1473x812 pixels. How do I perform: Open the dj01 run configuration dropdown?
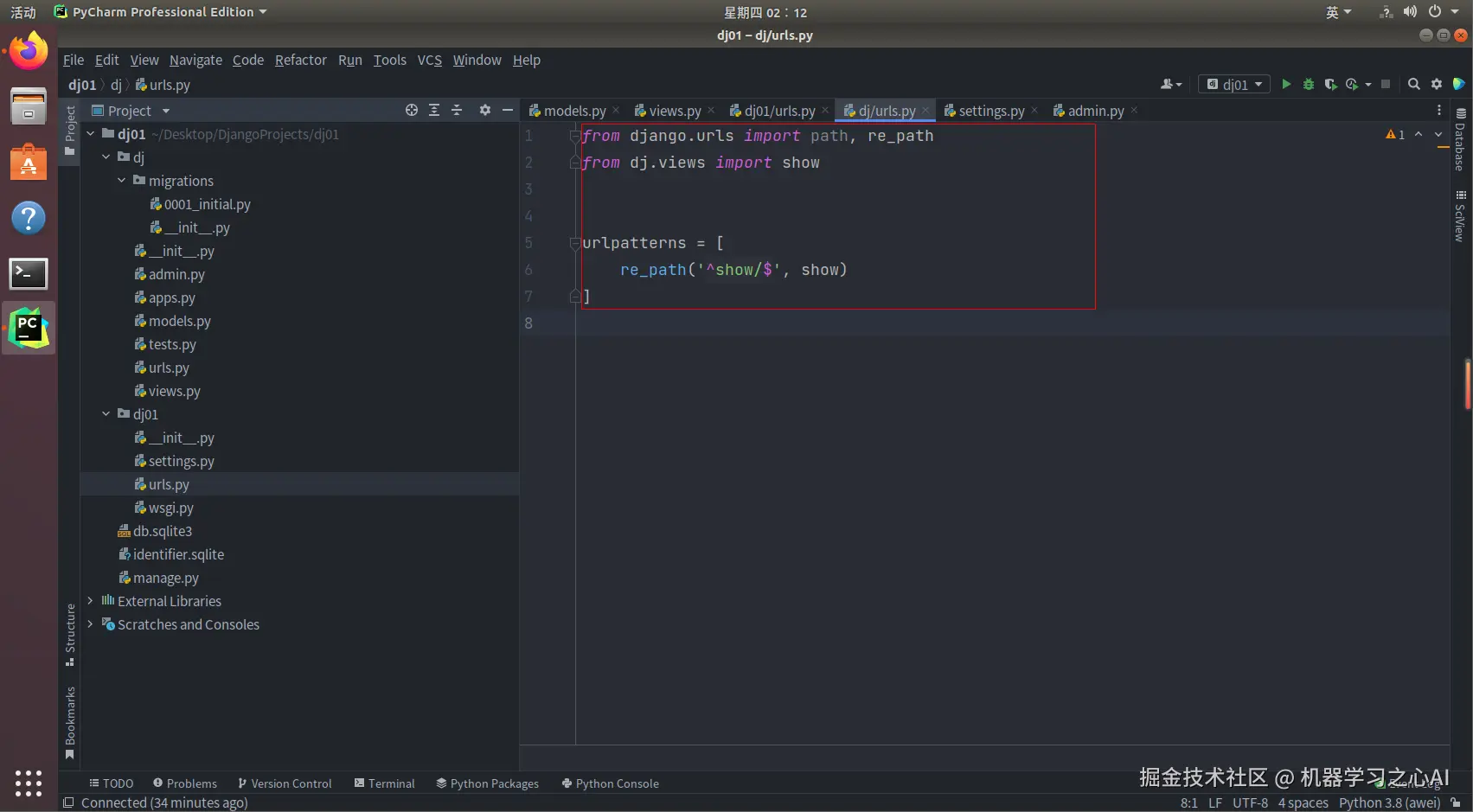(1234, 84)
